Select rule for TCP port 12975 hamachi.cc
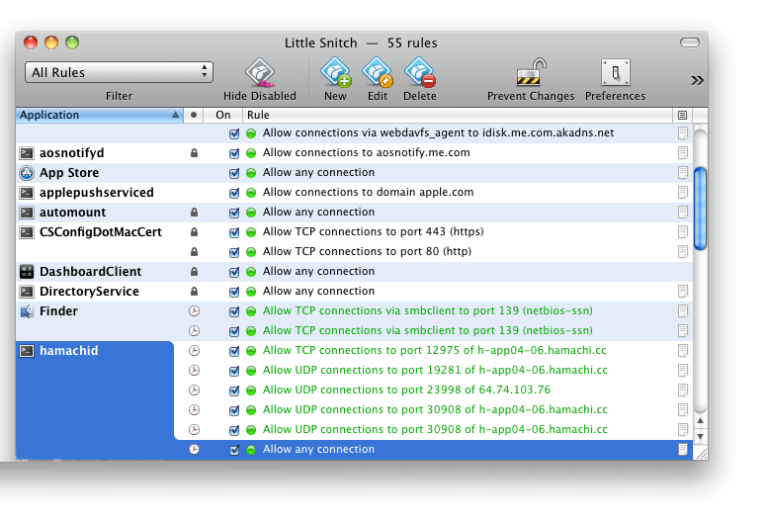Image resolution: width=768 pixels, height=522 pixels. [x=434, y=350]
